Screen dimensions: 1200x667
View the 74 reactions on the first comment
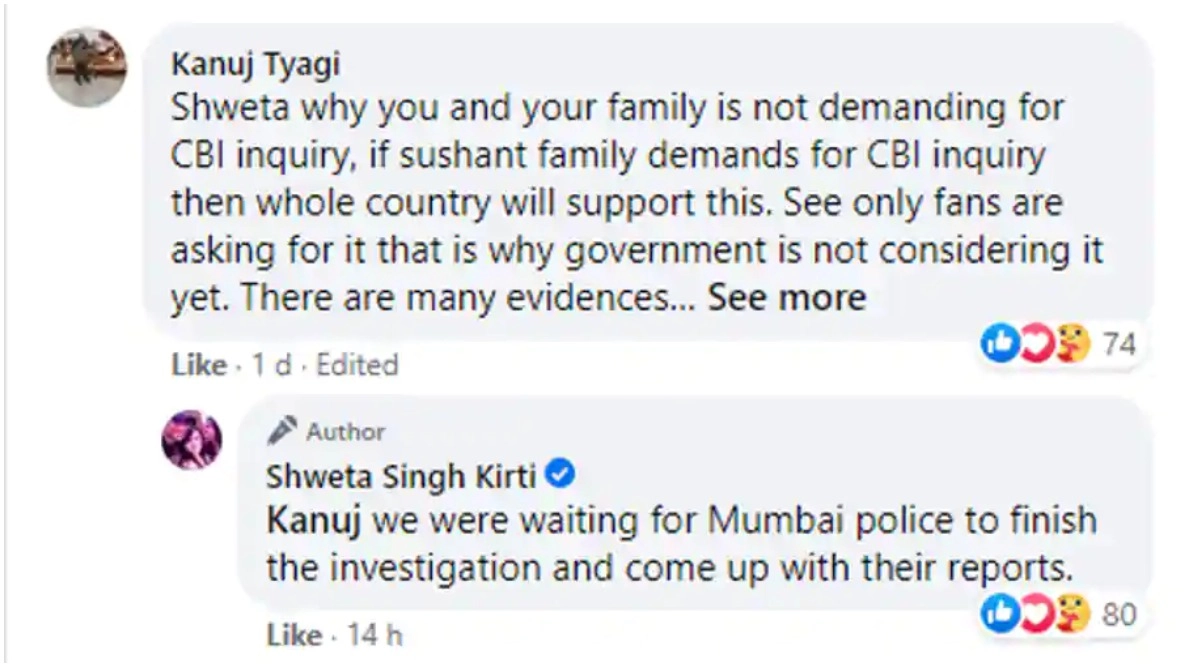click(x=1119, y=346)
